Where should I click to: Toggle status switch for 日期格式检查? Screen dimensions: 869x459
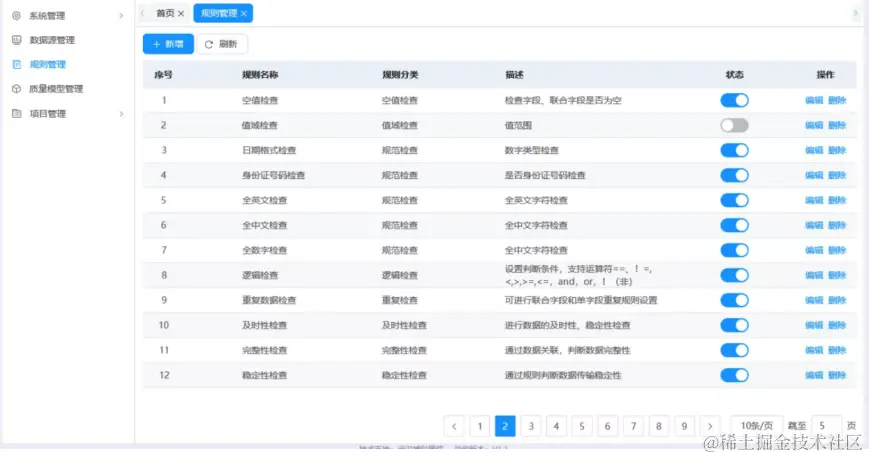[734, 150]
